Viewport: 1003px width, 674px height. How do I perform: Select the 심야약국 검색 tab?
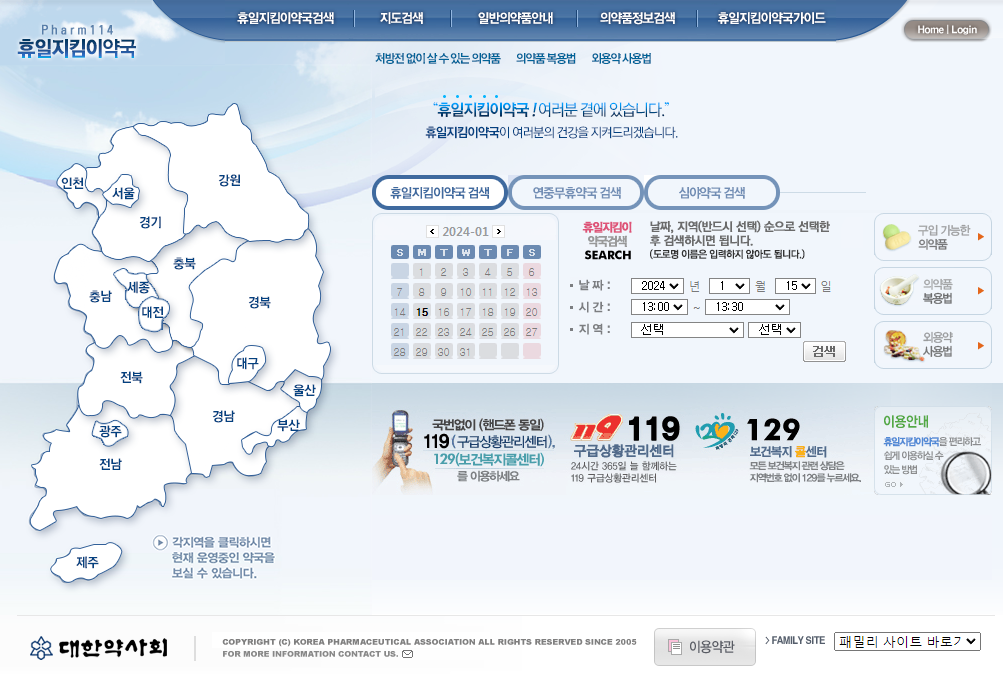pos(712,192)
